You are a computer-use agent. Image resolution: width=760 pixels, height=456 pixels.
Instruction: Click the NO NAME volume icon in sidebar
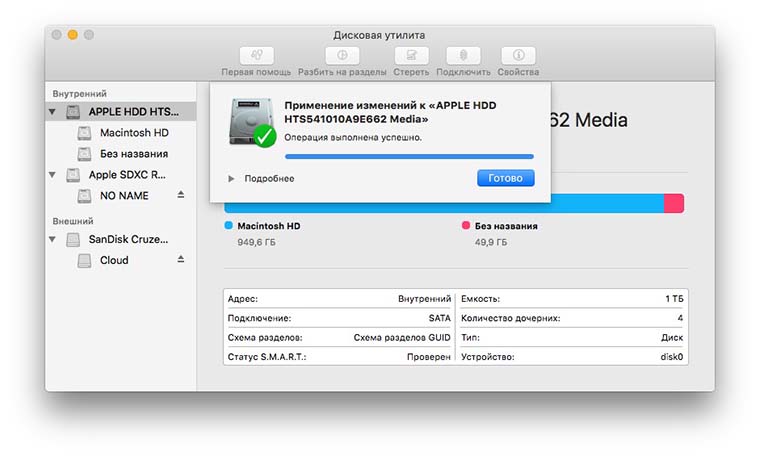(x=84, y=196)
